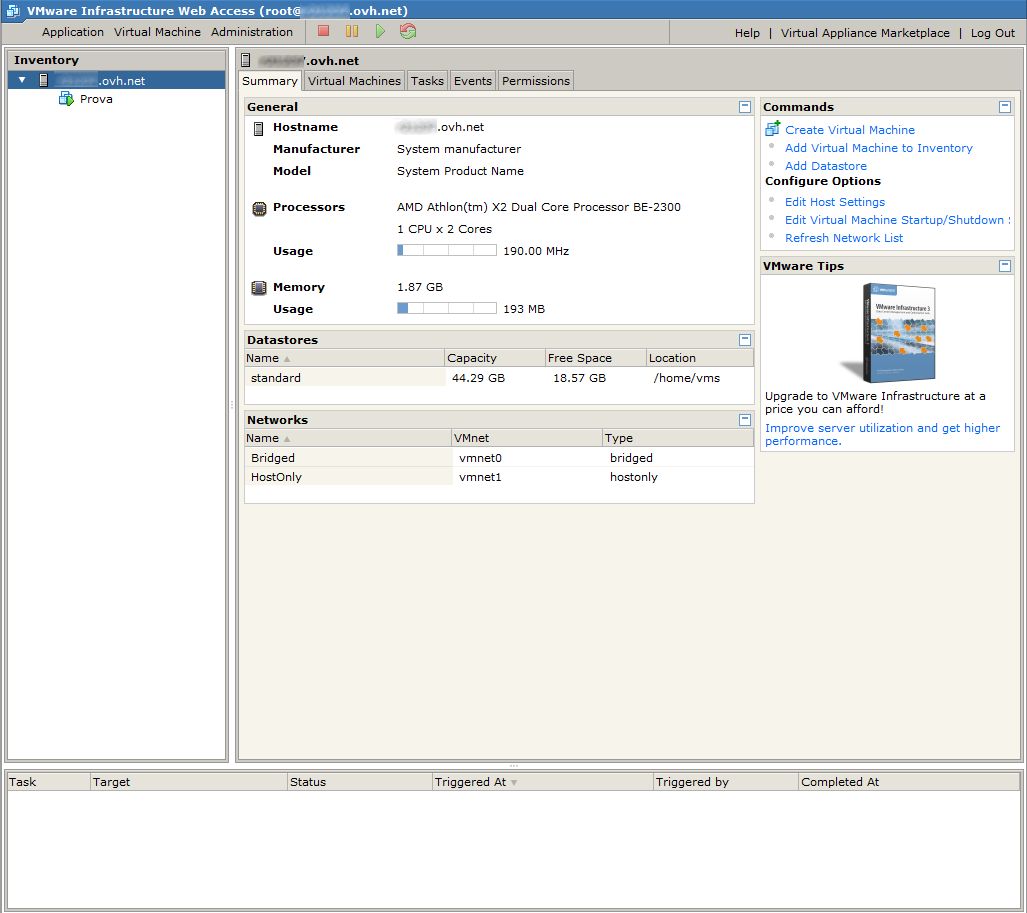Screen dimensions: 1027x913
Task: Click the red Power Off toolbar icon
Action: pyautogui.click(x=323, y=31)
